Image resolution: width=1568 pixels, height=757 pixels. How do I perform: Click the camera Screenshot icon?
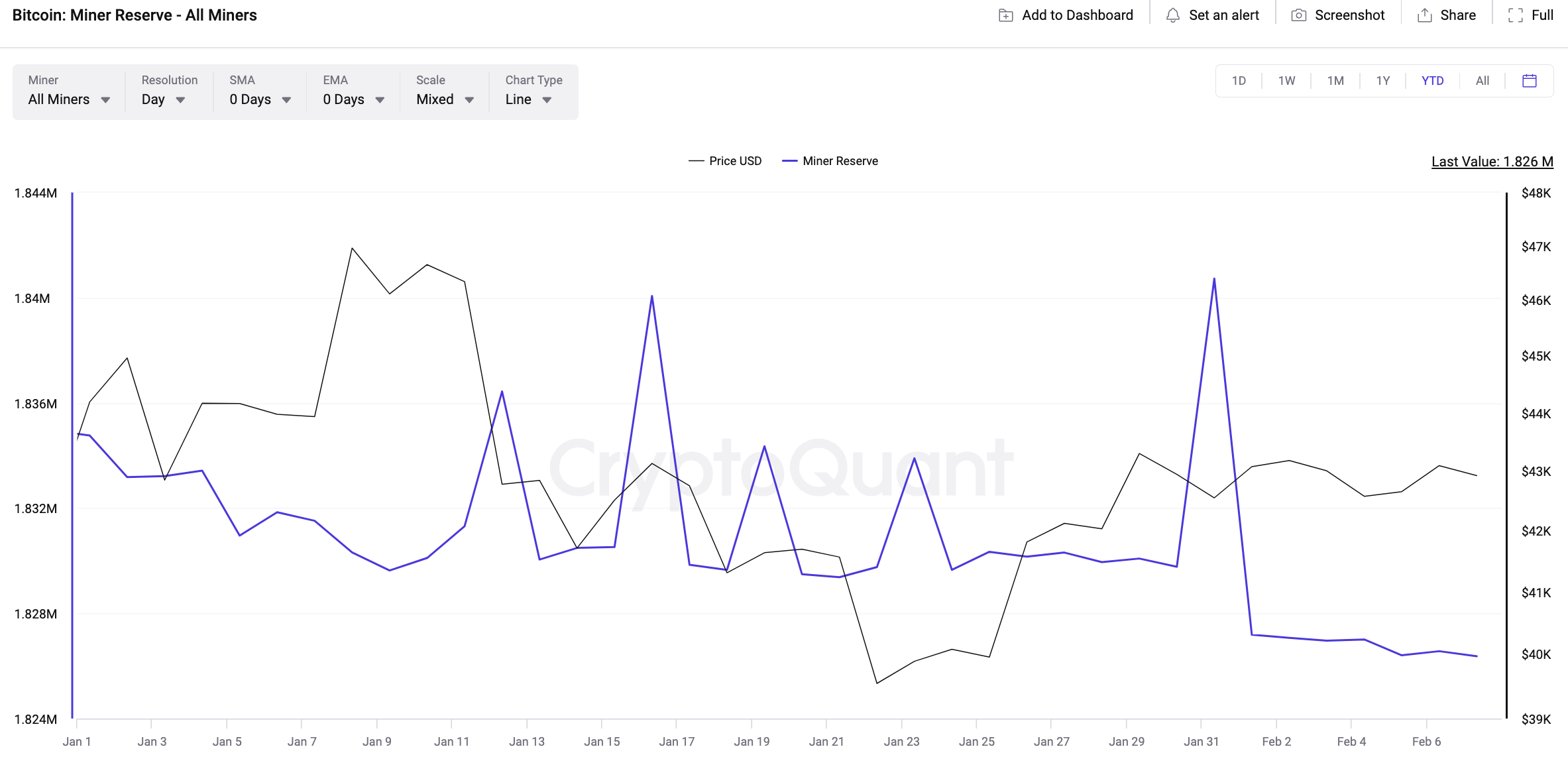point(1298,15)
